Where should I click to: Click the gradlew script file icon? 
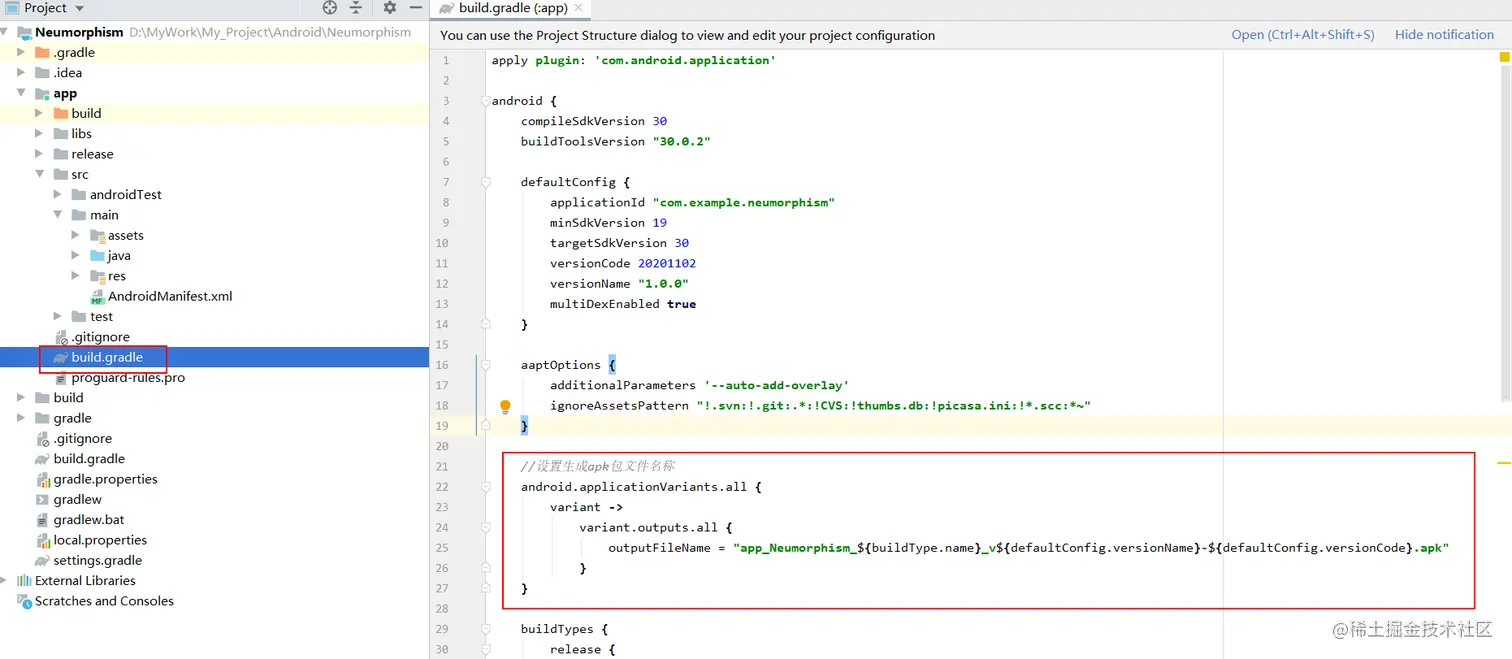(x=43, y=499)
